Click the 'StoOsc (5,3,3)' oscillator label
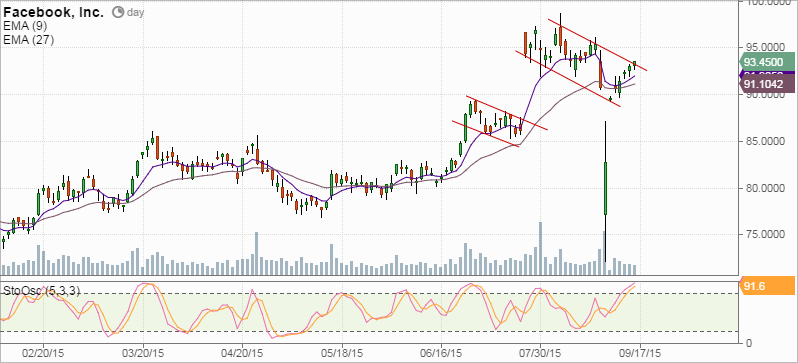Screen dimensions: 798x363 (x=41, y=291)
